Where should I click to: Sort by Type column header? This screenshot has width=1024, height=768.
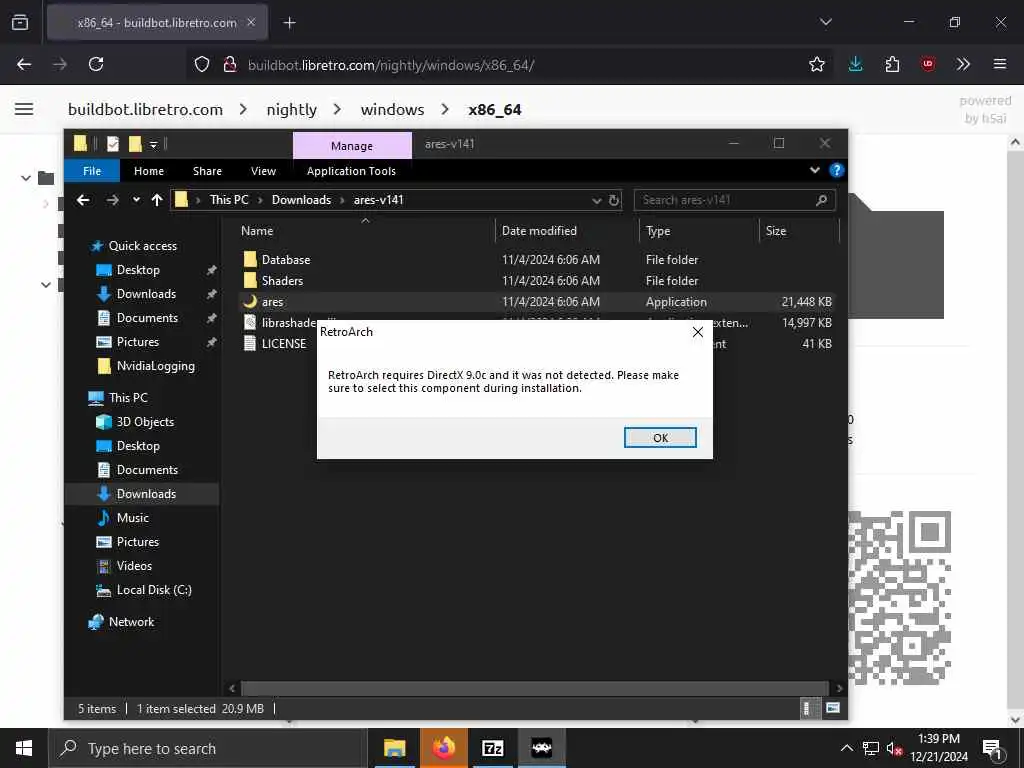point(658,231)
